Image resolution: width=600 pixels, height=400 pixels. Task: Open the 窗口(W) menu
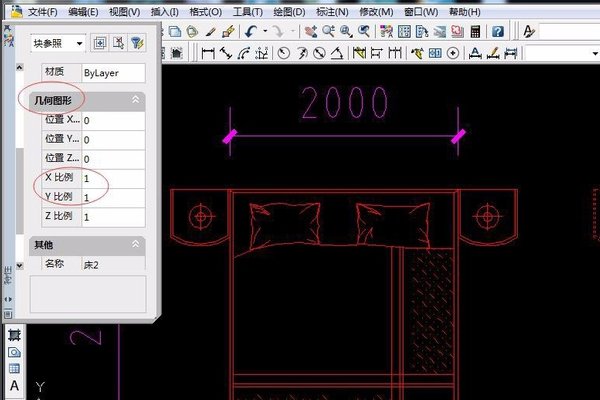tap(421, 12)
